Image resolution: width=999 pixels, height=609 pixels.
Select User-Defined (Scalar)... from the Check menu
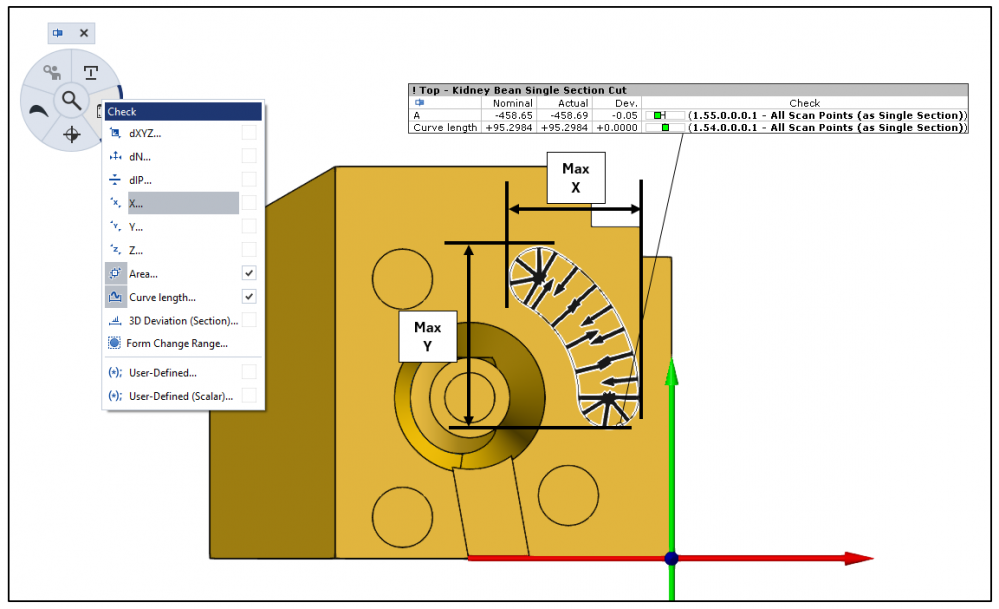[180, 396]
